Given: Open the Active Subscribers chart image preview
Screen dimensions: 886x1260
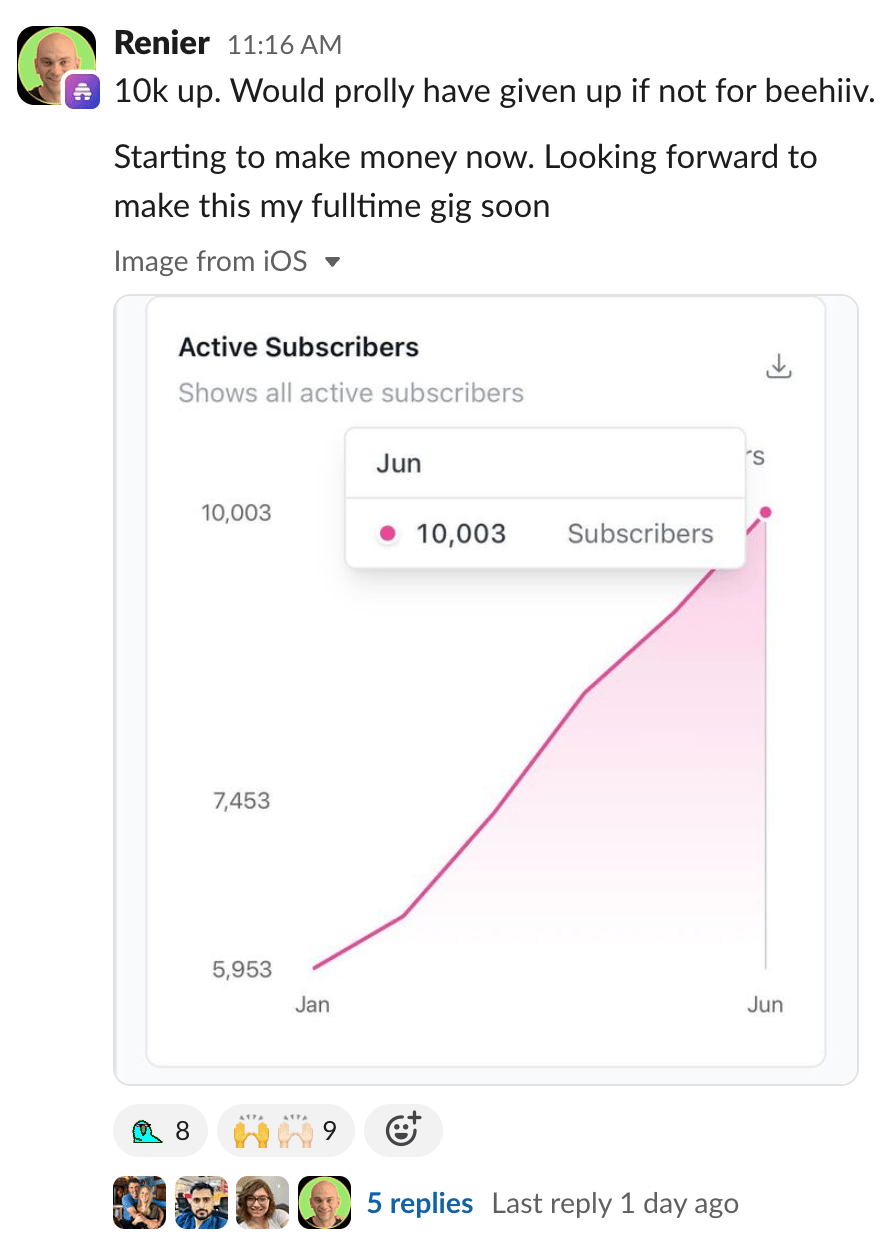Looking at the screenshot, I should [x=486, y=690].
